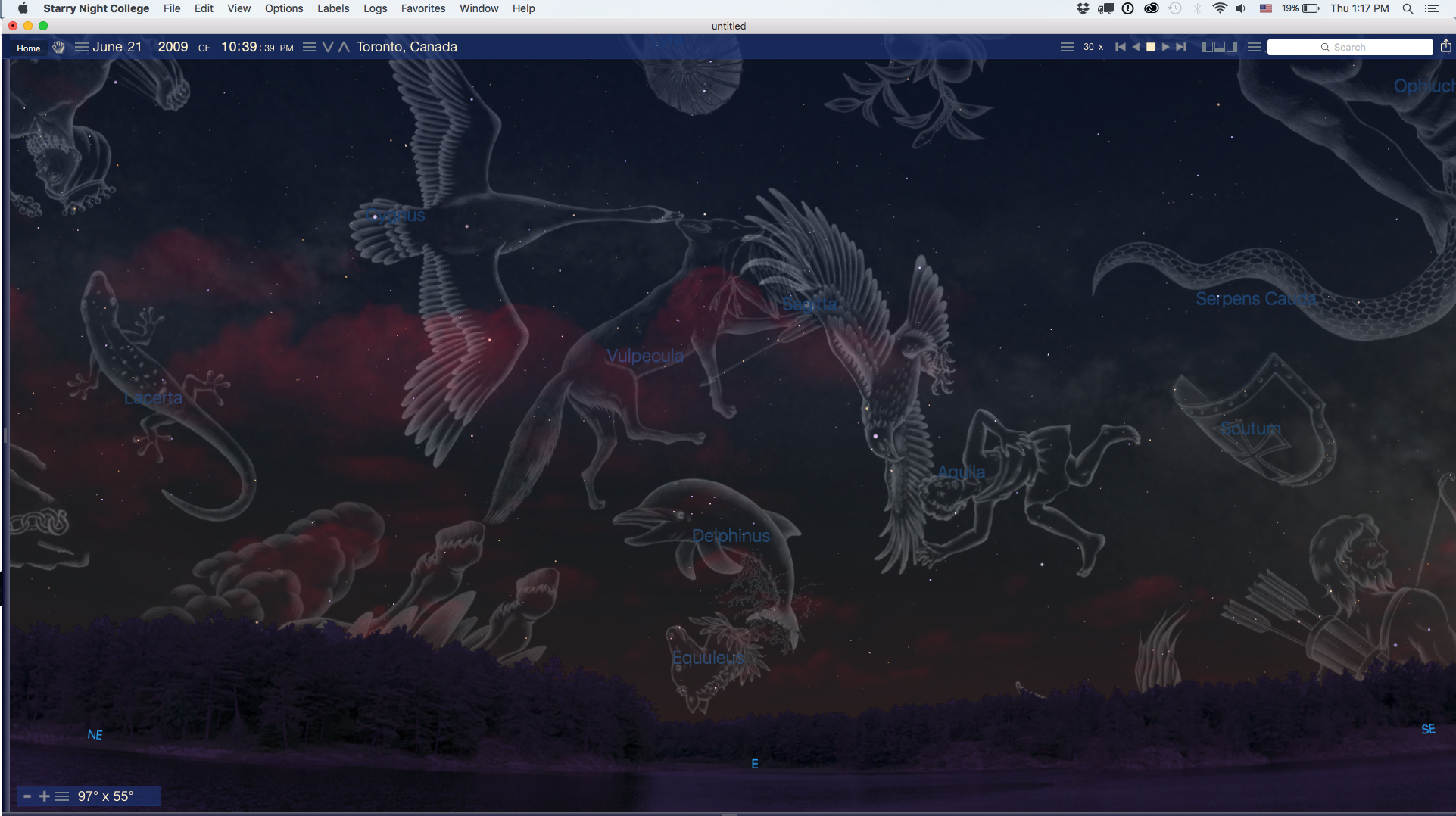The height and width of the screenshot is (816, 1456).
Task: Toggle the right side pane layout
Action: 1232,47
